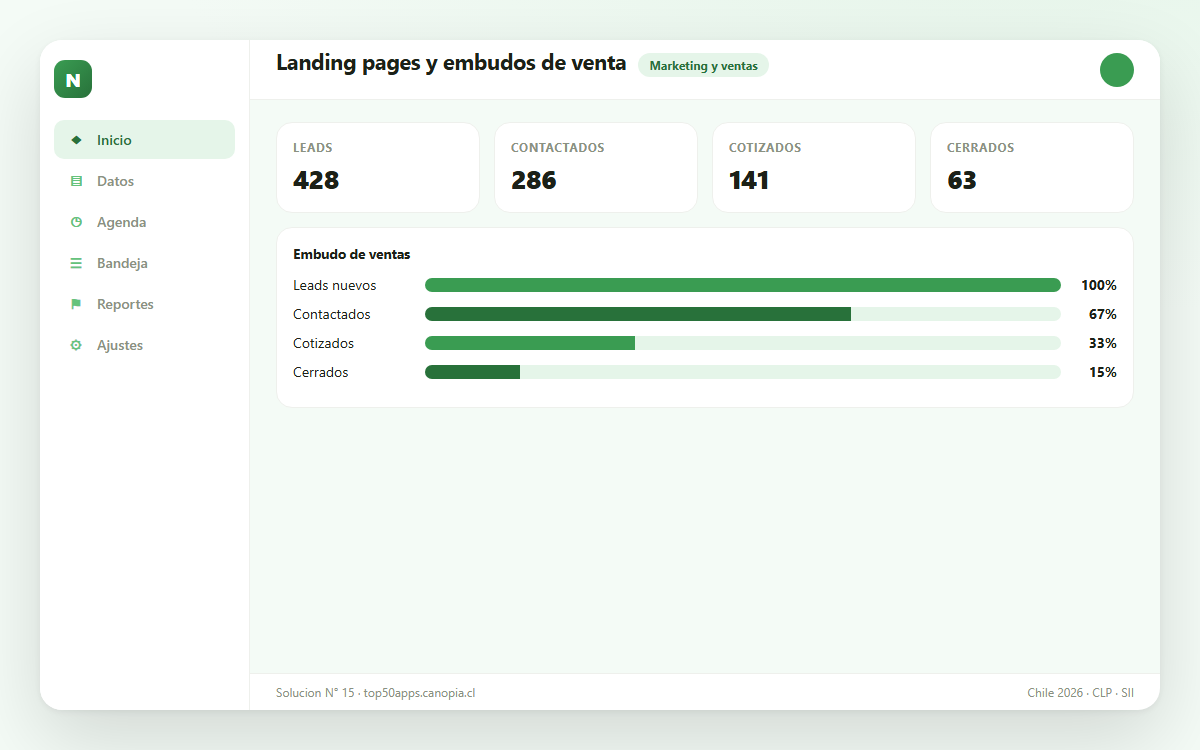Screen dimensions: 1200x750
Task: Click the Marketing y ventas tag
Action: 703,66
